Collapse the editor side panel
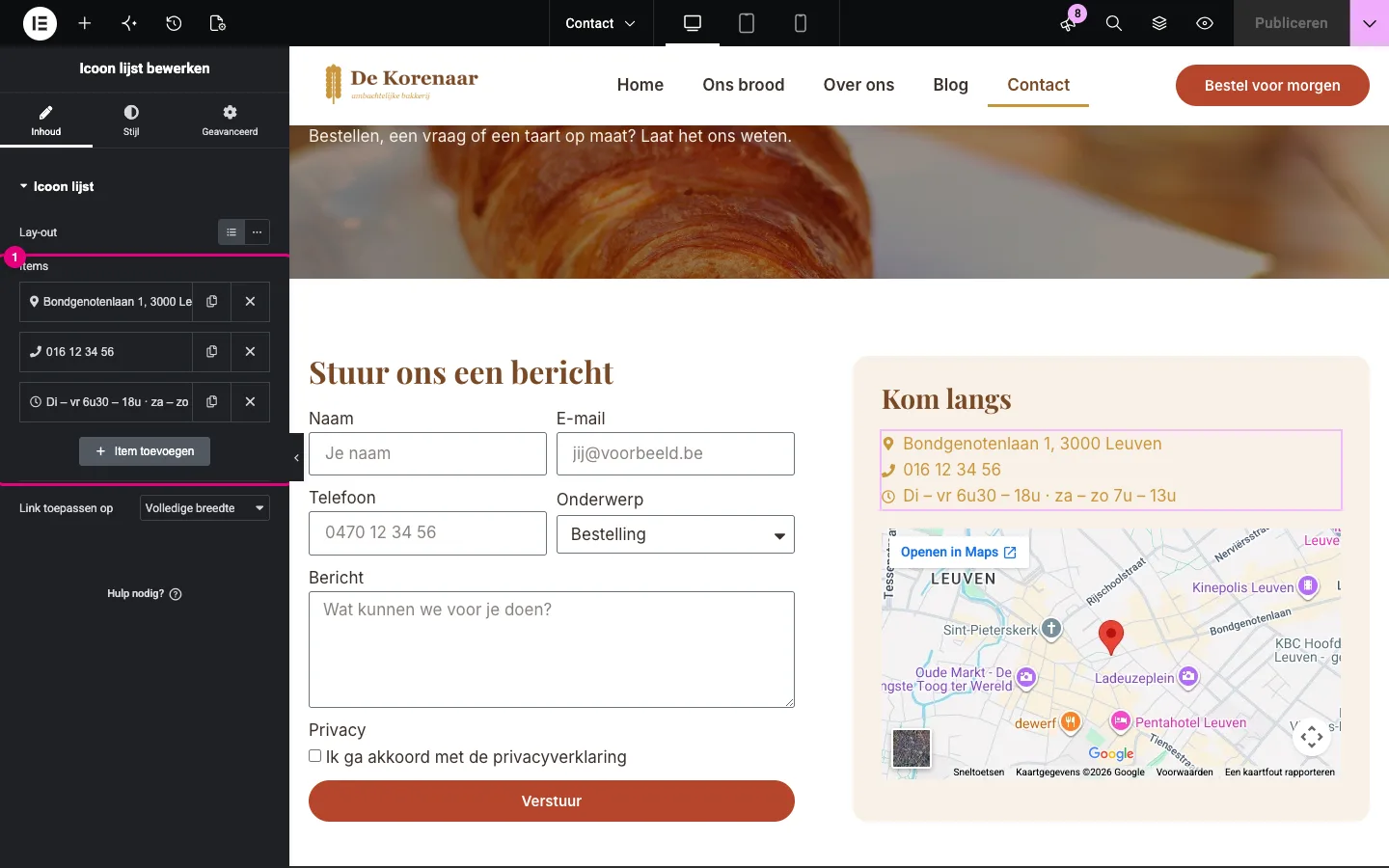 tap(296, 457)
